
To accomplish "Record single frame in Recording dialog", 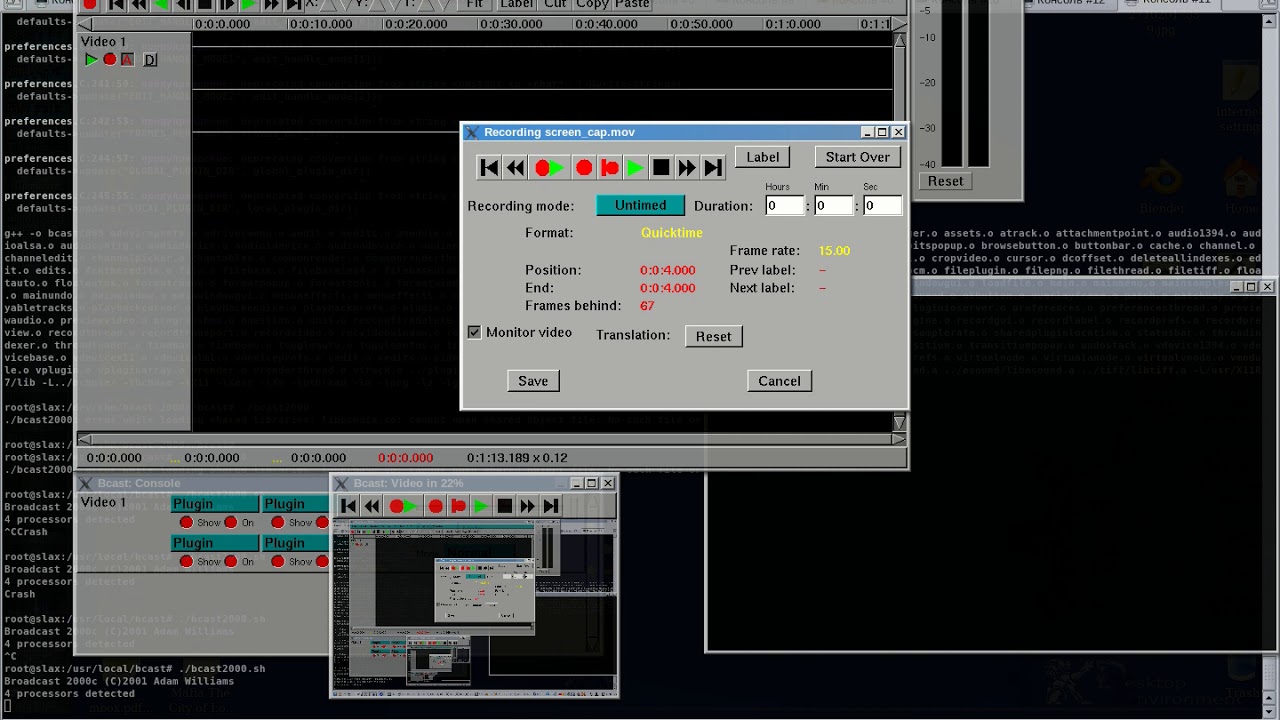I will (609, 168).
